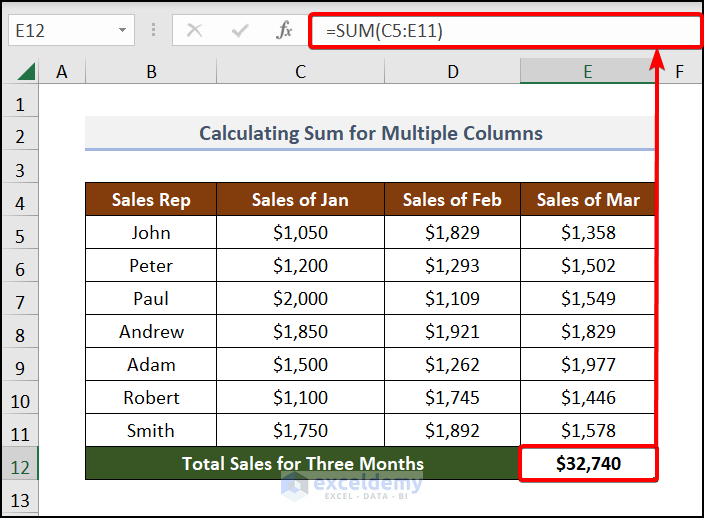Click the title Calculating Sum for Multiple Columns
The width and height of the screenshot is (704, 518).
(x=370, y=133)
